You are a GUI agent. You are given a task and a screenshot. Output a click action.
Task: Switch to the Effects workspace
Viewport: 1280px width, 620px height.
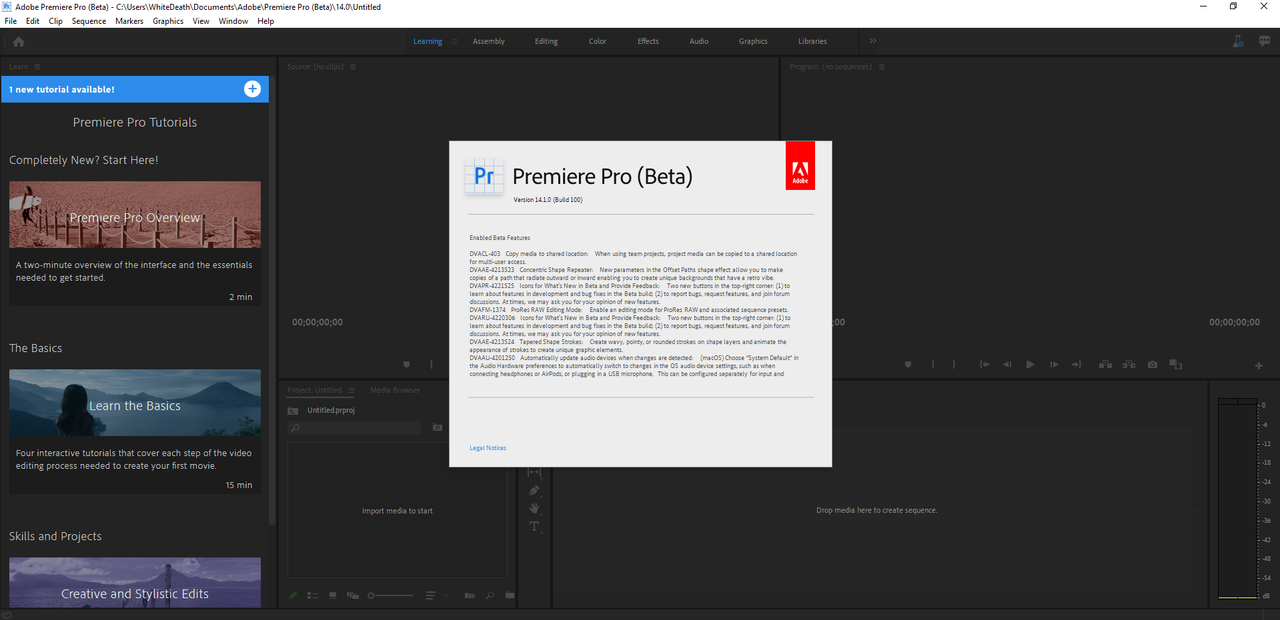click(x=648, y=41)
